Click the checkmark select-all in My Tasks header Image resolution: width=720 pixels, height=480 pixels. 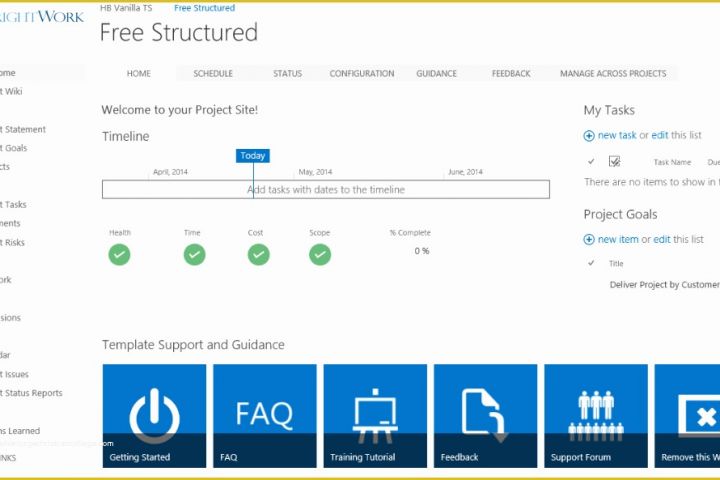click(x=591, y=161)
